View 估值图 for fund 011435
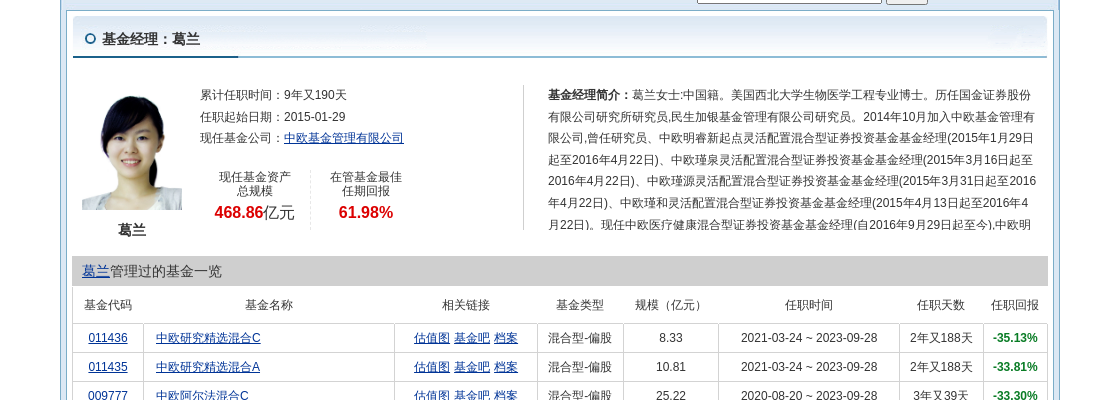Screen dimensions: 1120x400 point(431,367)
